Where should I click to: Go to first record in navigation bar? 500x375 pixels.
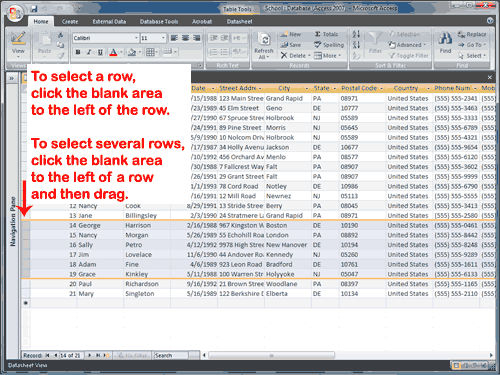pyautogui.click(x=48, y=355)
